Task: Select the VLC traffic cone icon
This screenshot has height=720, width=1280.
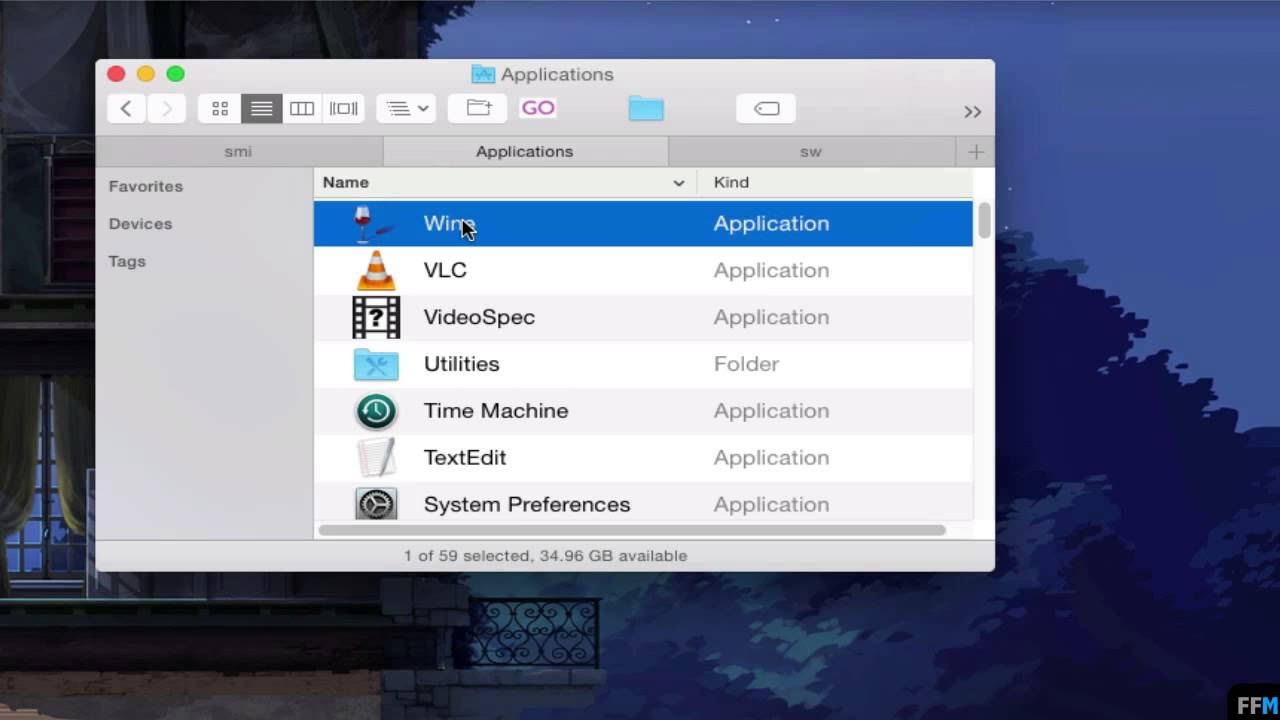Action: 376,270
